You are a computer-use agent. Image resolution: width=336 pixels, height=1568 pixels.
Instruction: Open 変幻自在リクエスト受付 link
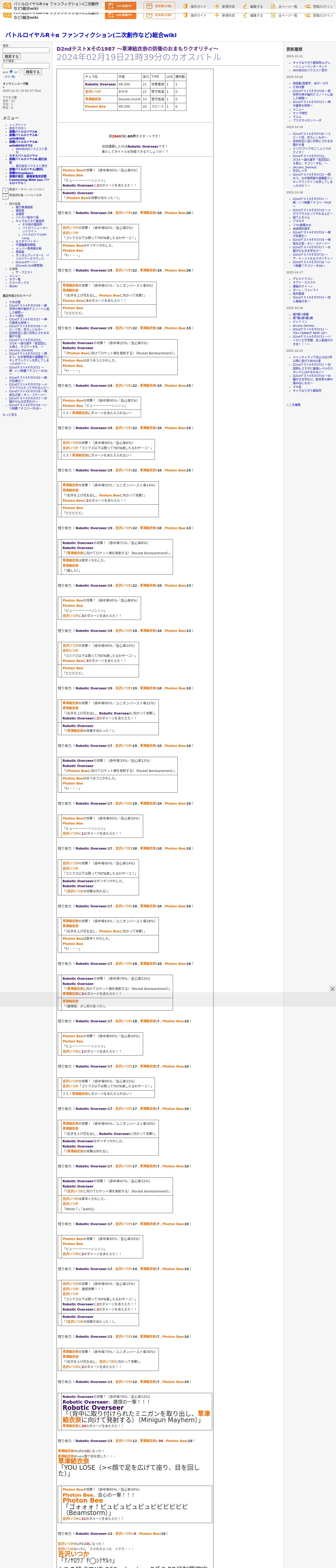click(x=31, y=166)
